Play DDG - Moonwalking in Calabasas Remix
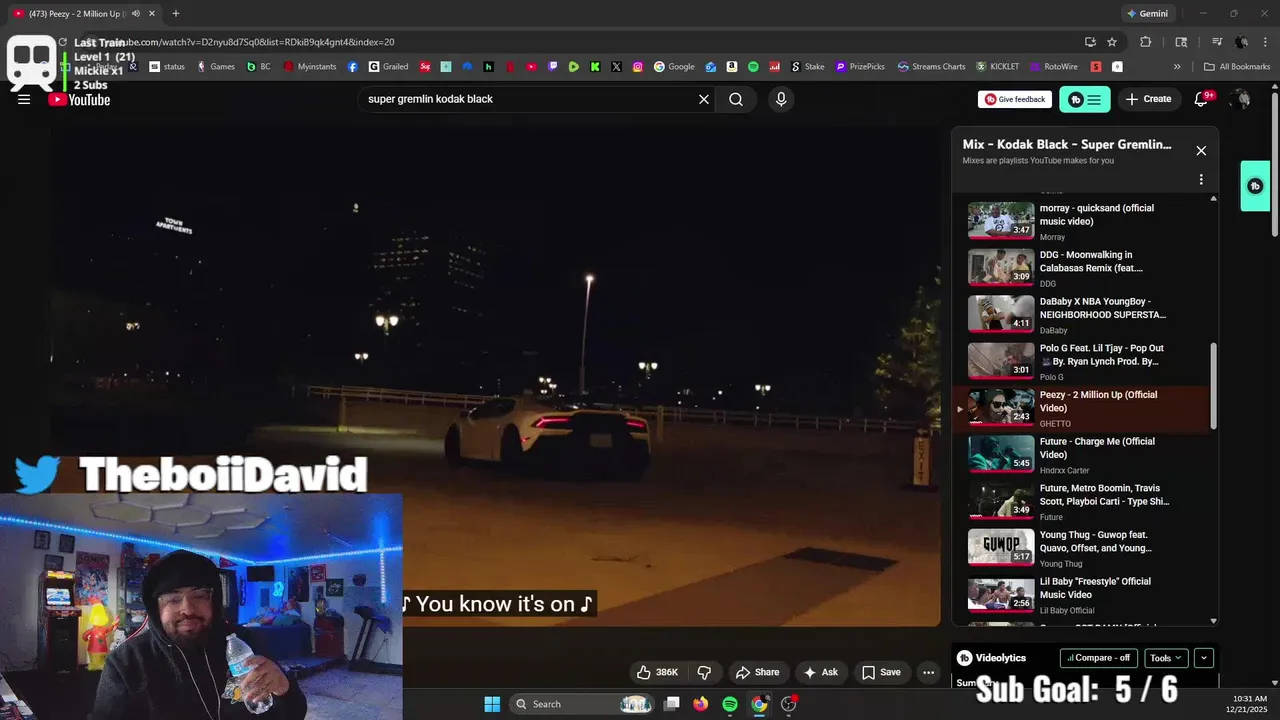 click(1085, 268)
